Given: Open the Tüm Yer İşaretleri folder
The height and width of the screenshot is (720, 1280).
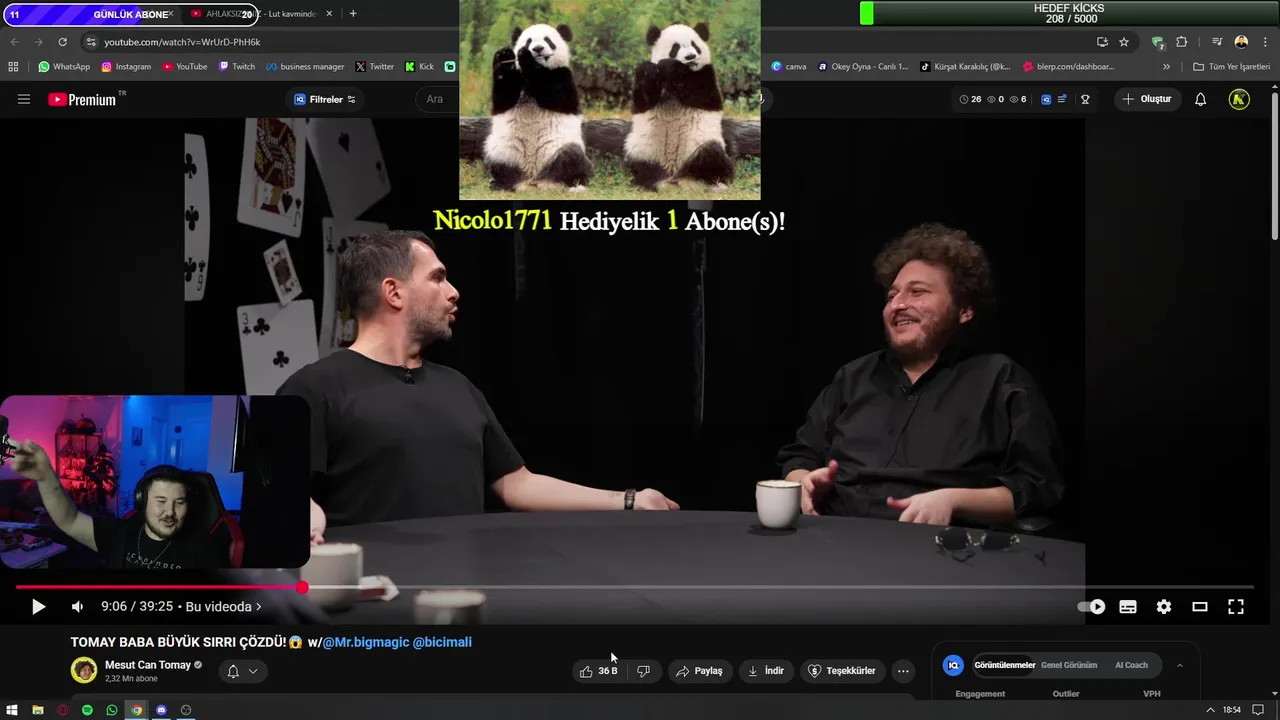Looking at the screenshot, I should click(1231, 67).
